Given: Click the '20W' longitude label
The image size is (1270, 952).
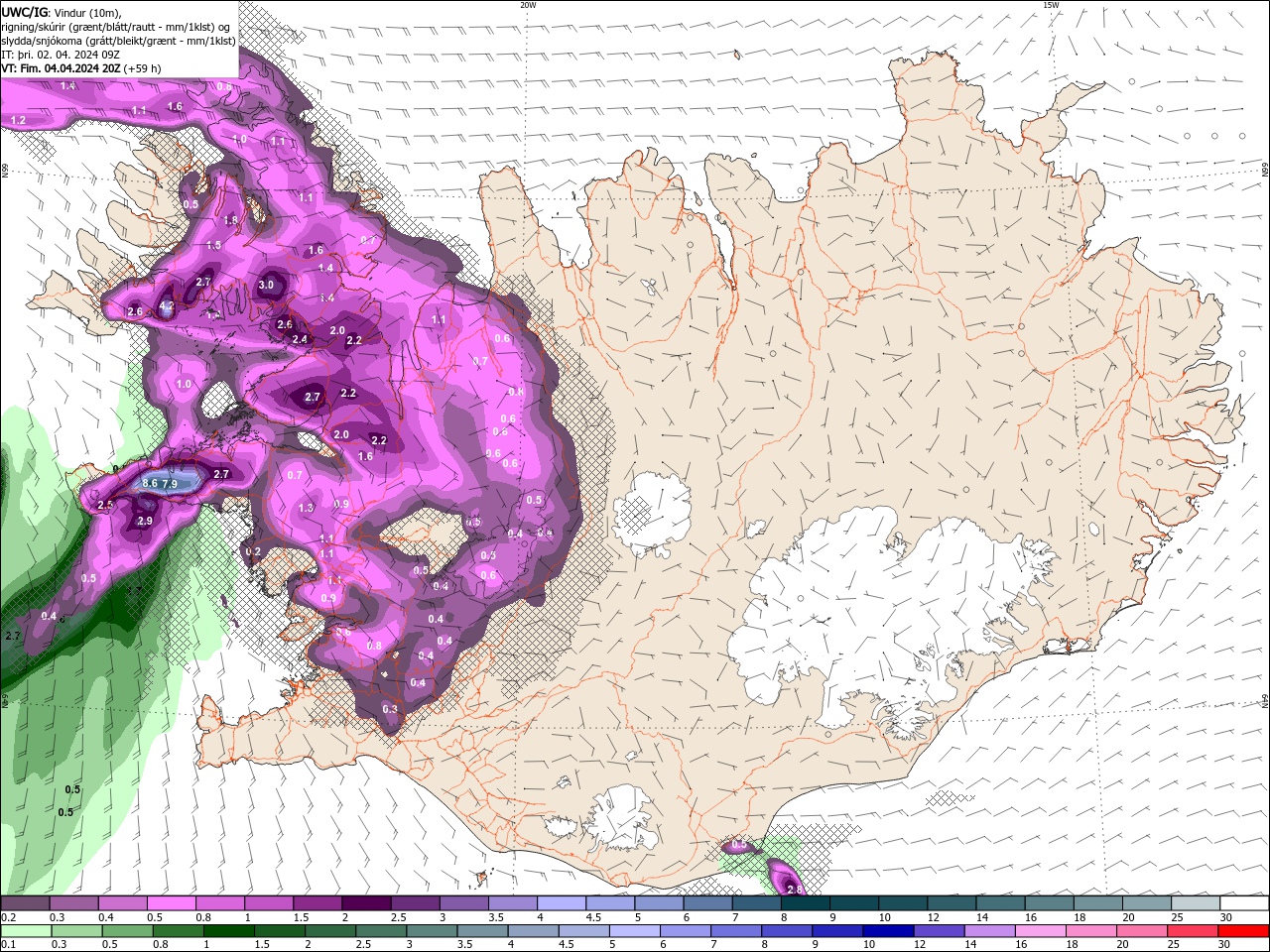Looking at the screenshot, I should point(528,5).
